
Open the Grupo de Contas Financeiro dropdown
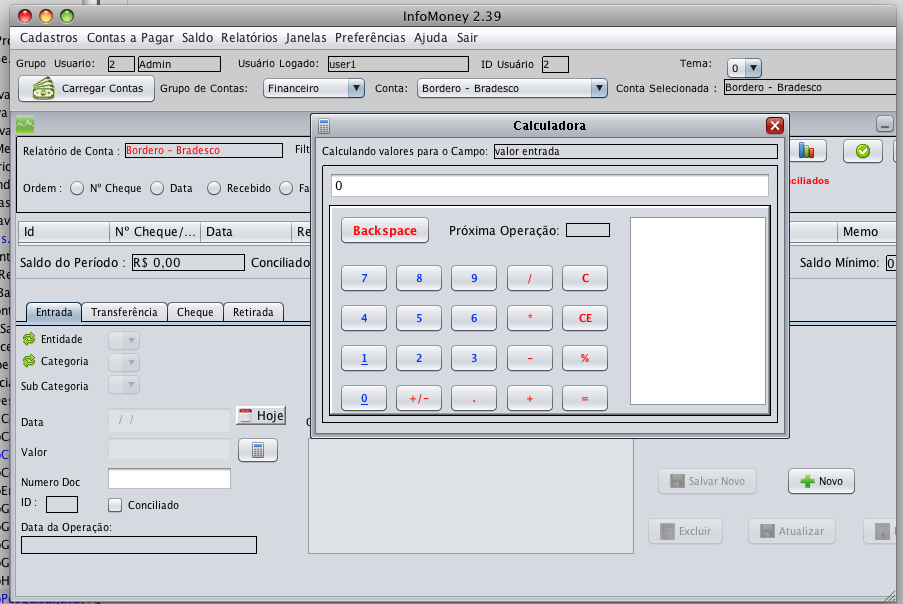click(314, 88)
